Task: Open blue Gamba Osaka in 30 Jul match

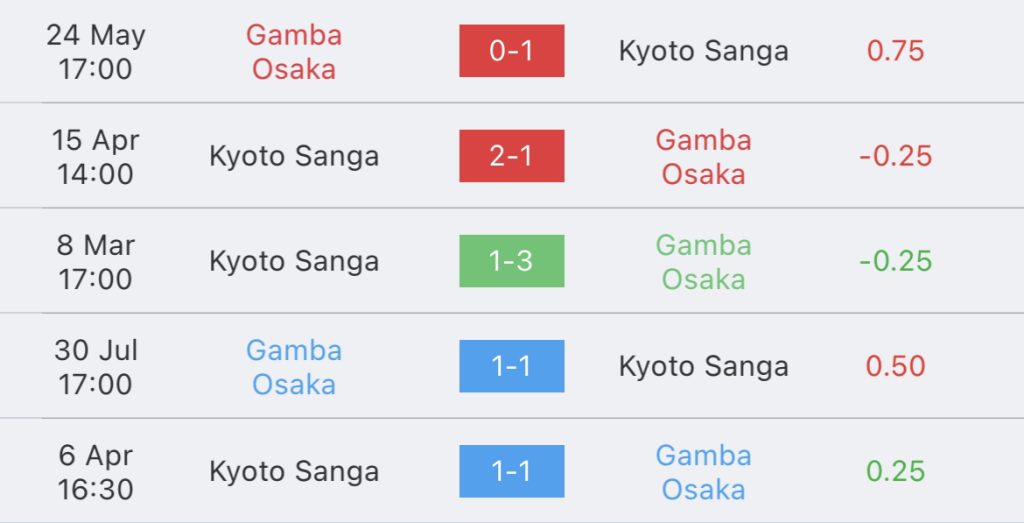Action: [294, 367]
